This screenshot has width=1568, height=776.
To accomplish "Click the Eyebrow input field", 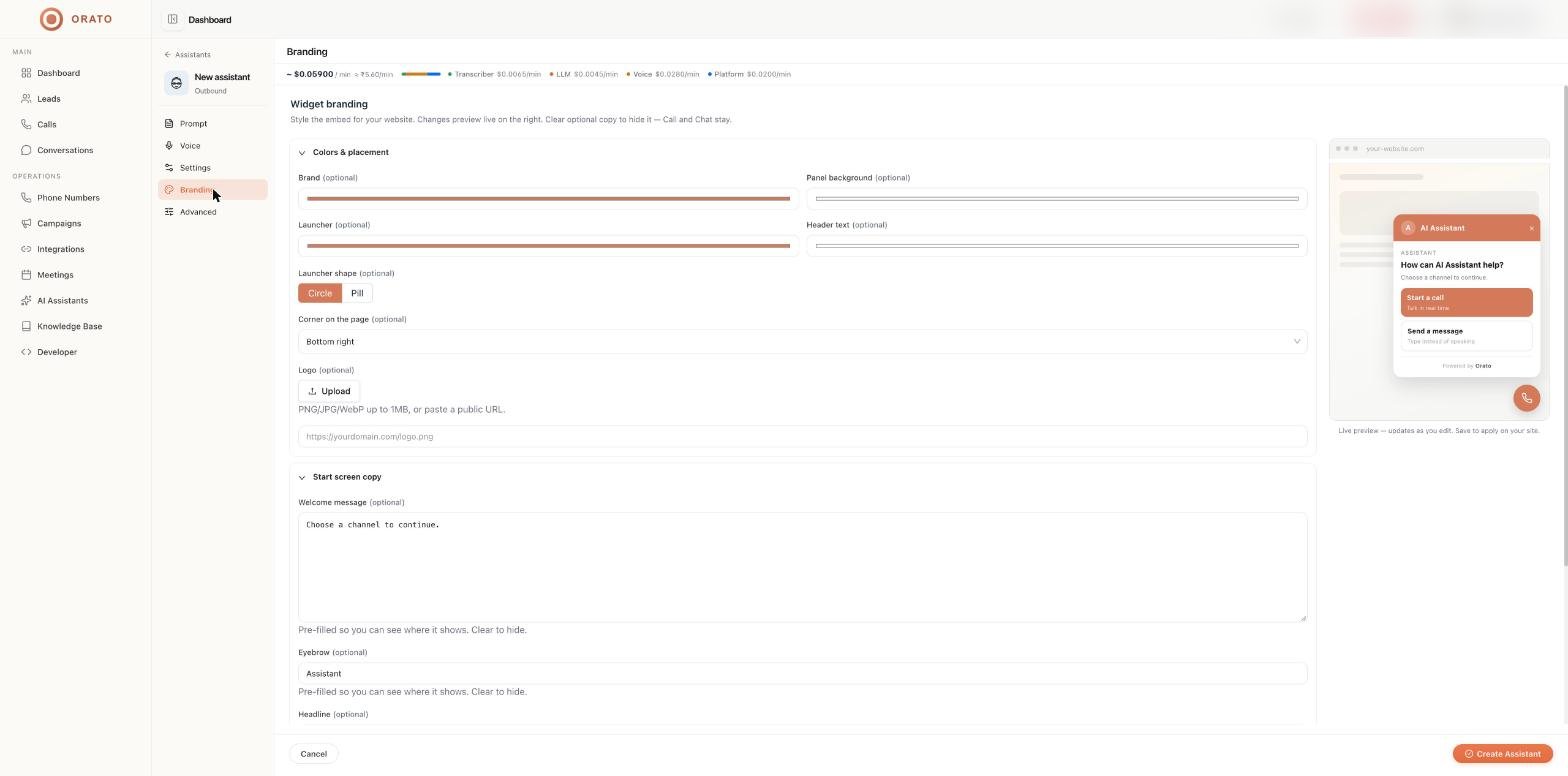I will pyautogui.click(x=803, y=674).
